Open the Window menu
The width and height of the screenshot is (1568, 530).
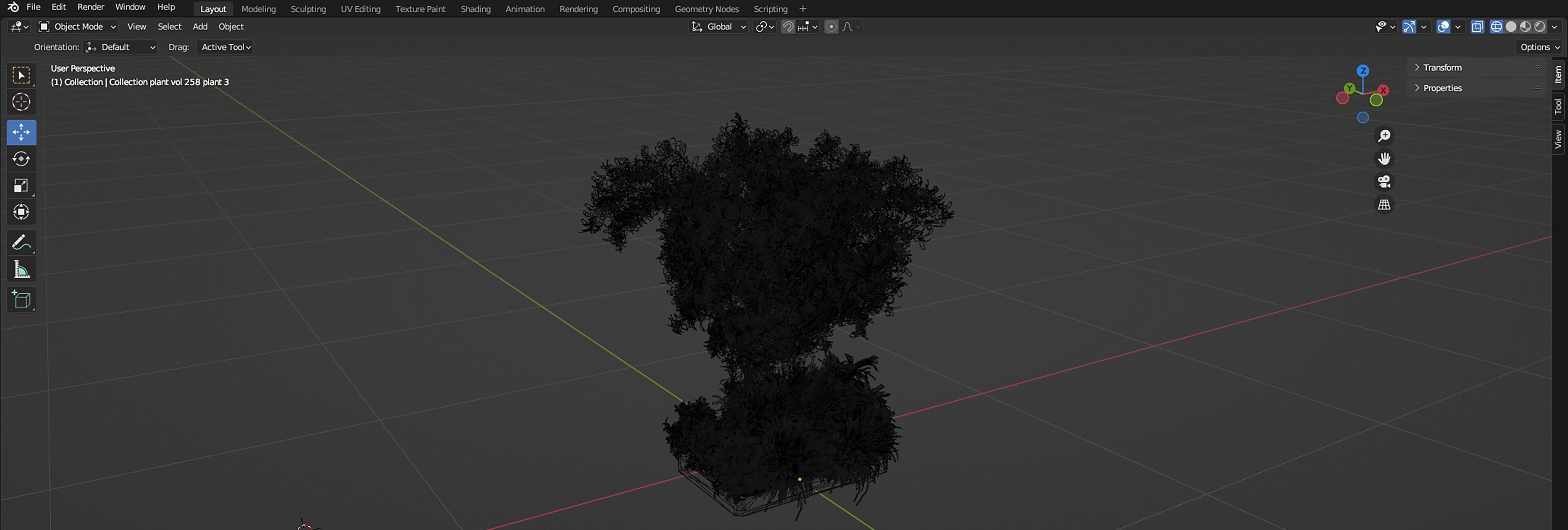pos(130,7)
